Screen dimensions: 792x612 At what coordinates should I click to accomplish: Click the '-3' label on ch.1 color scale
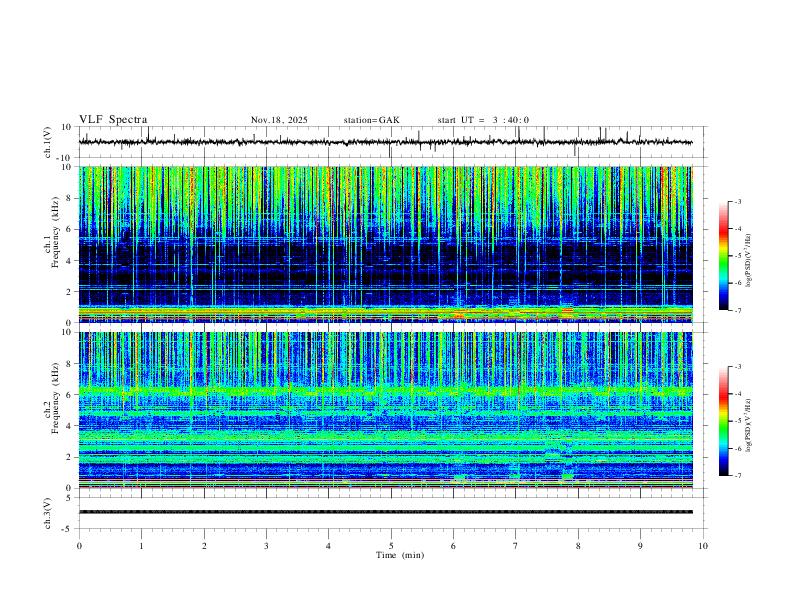737,201
